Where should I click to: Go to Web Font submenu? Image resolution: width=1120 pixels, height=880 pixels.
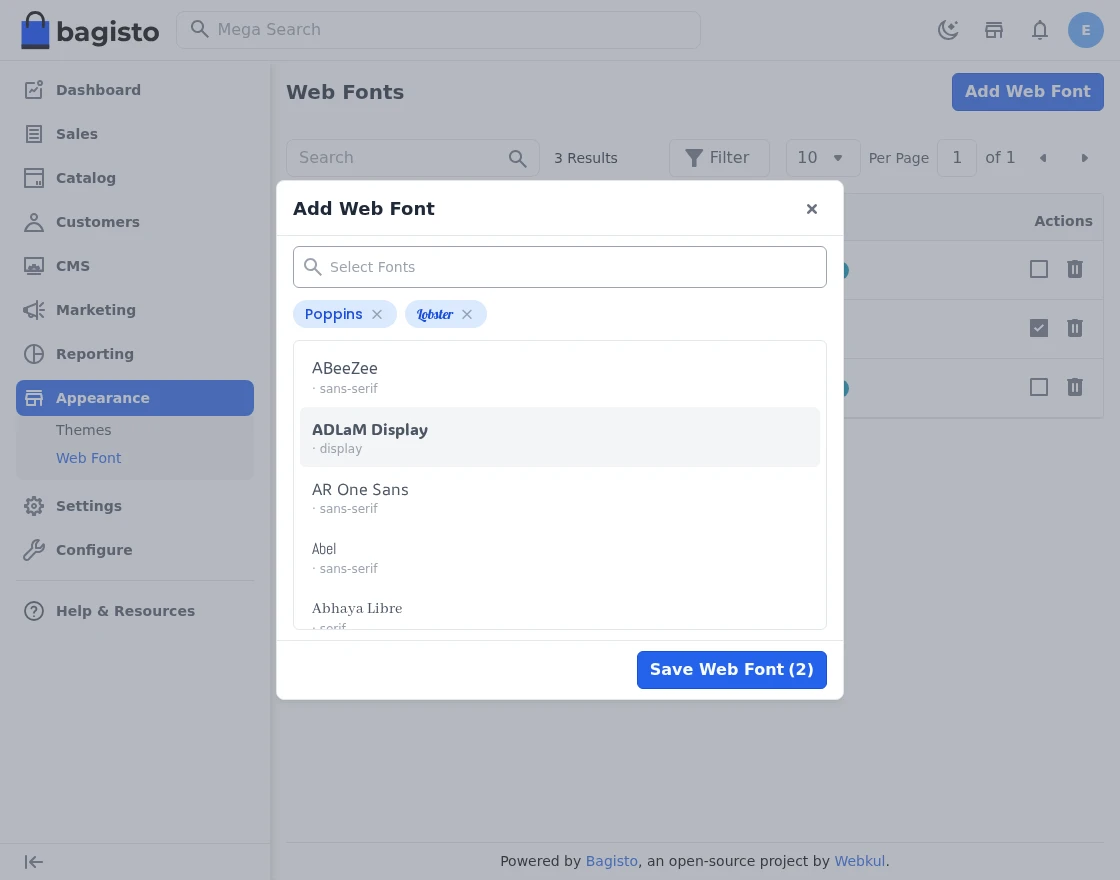[x=89, y=458]
